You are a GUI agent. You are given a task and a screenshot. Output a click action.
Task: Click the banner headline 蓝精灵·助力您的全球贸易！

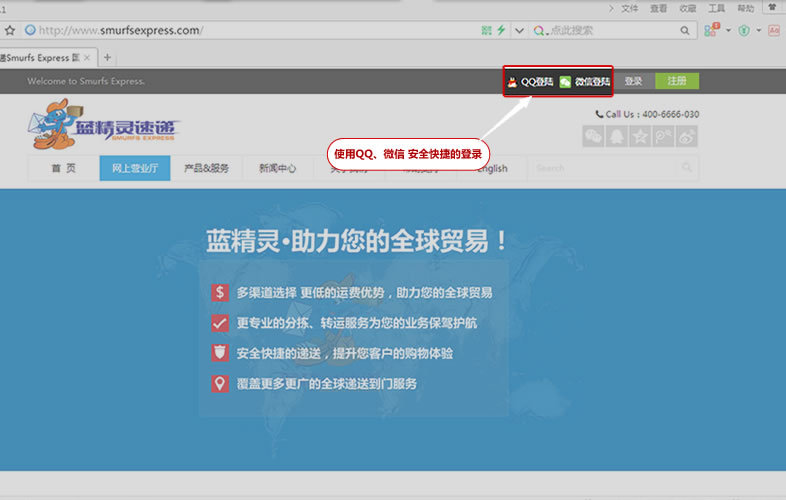point(357,241)
